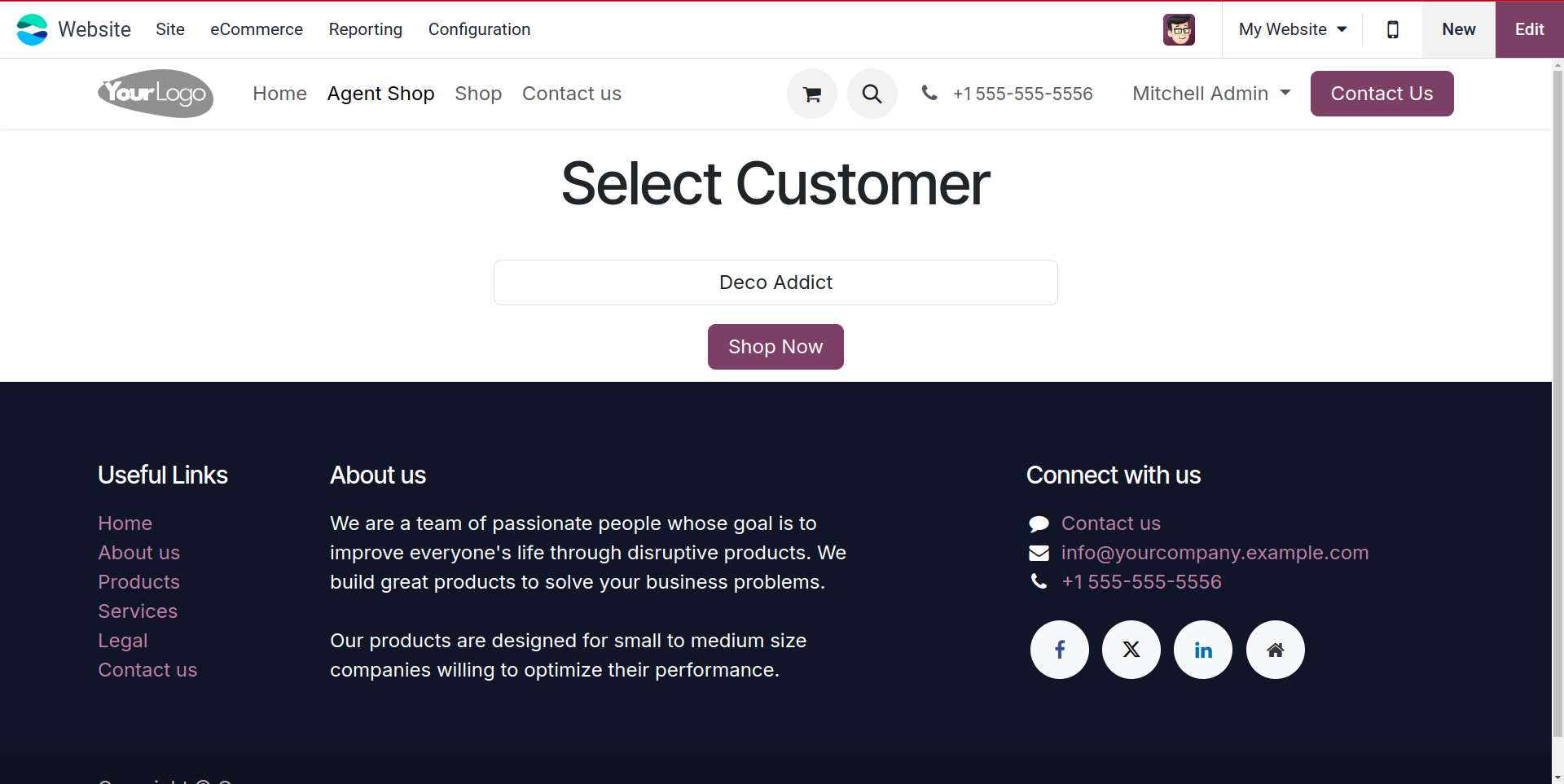Toggle mobile preview phone icon
Image resolution: width=1564 pixels, height=784 pixels.
tap(1392, 29)
